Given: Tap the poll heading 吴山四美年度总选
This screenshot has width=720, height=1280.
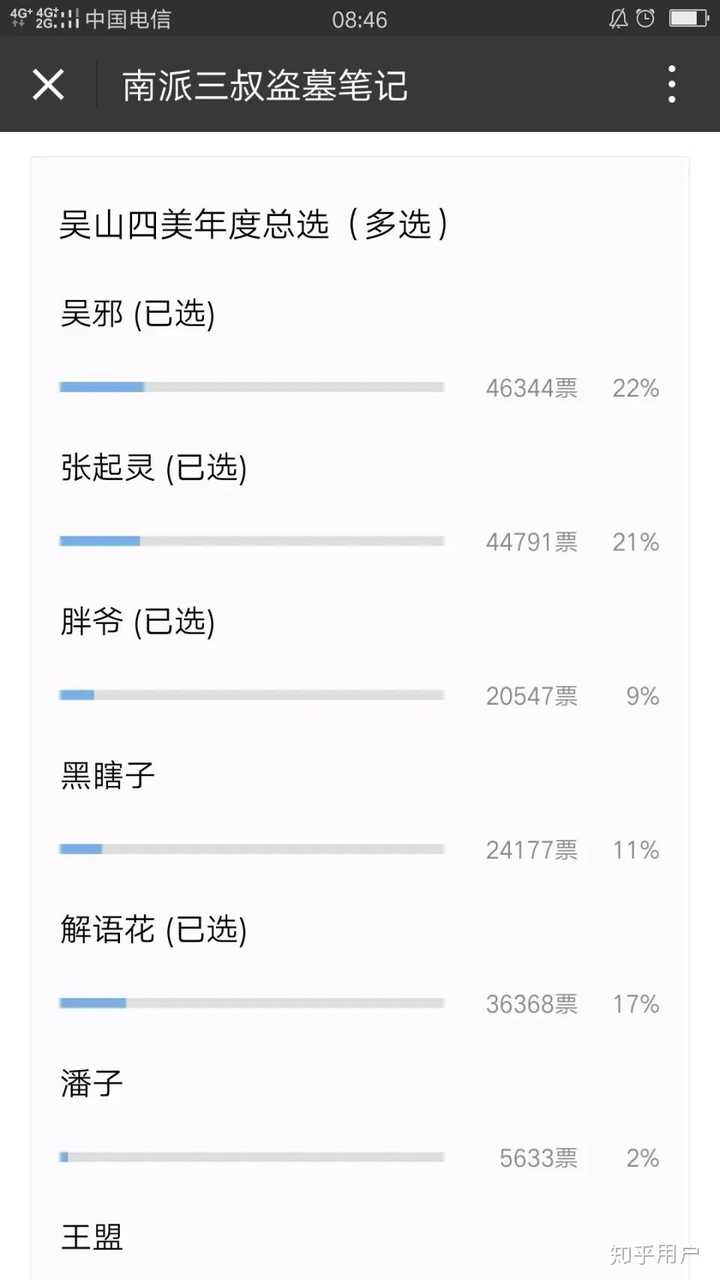Looking at the screenshot, I should pos(254,224).
